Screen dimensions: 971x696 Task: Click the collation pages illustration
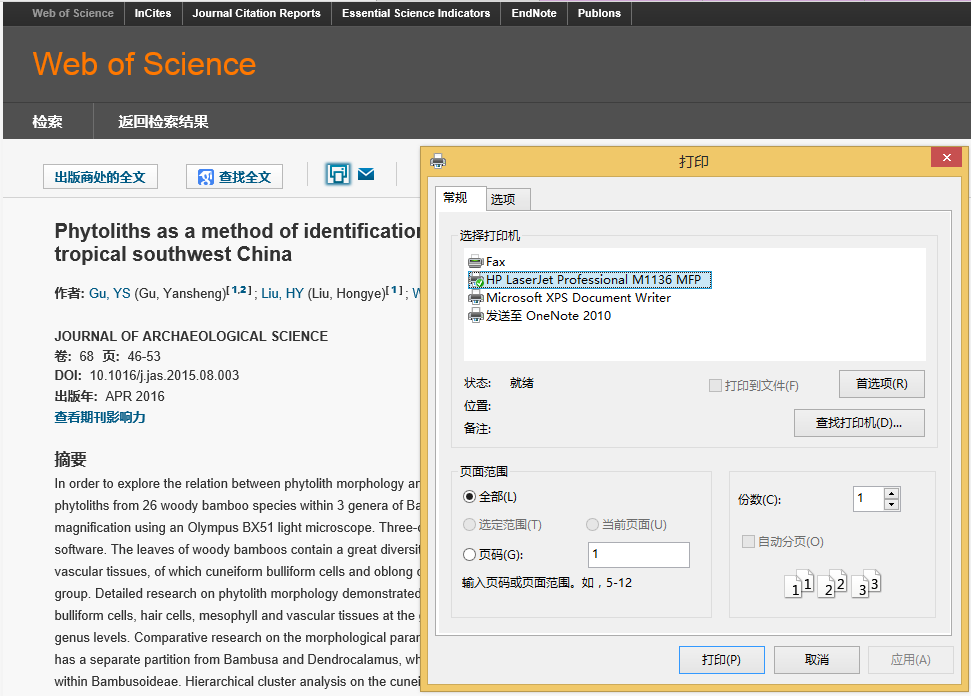pos(832,583)
